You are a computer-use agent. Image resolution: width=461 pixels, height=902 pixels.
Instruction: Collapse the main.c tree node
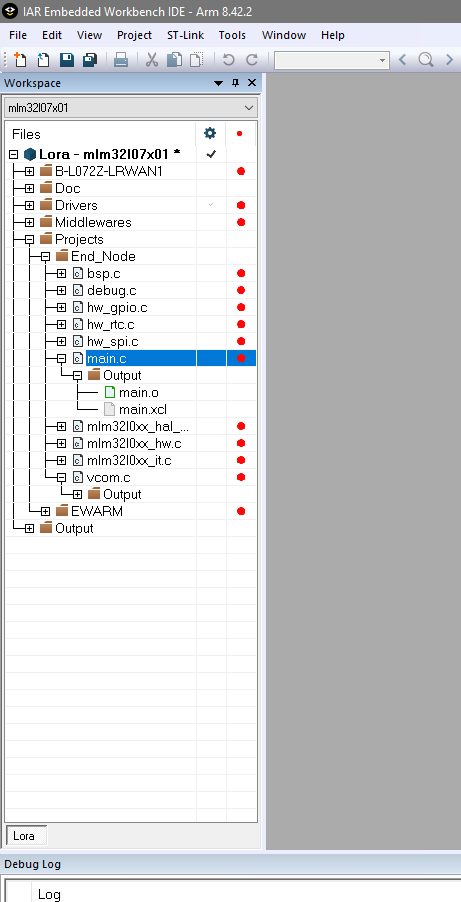pyautogui.click(x=62, y=358)
